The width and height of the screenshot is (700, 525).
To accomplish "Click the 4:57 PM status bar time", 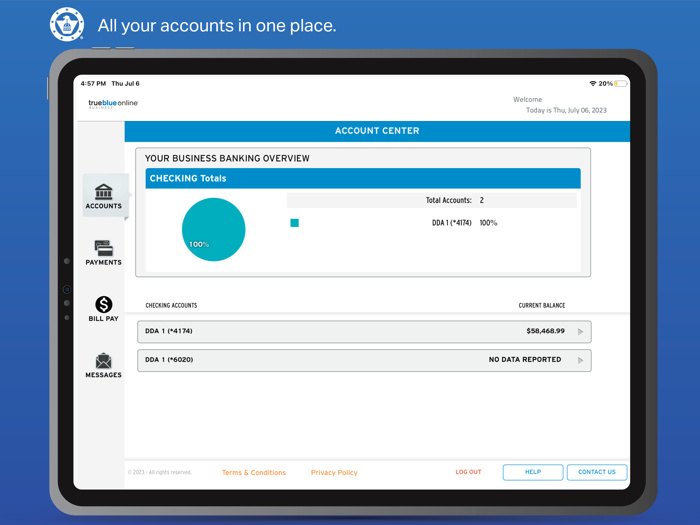I will pos(93,83).
